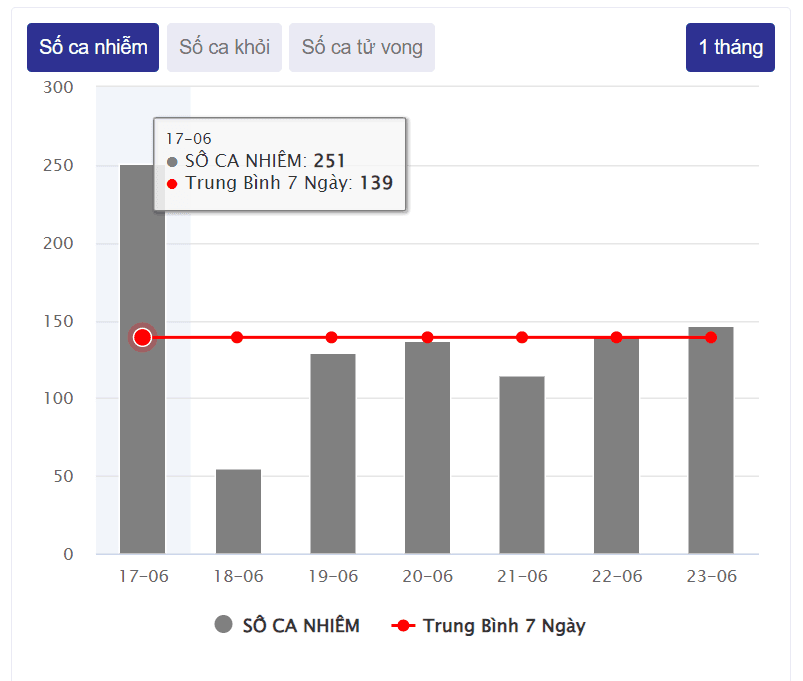Screen dimensions: 803x681
Task: Select the 18-06 bar
Action: [238, 512]
